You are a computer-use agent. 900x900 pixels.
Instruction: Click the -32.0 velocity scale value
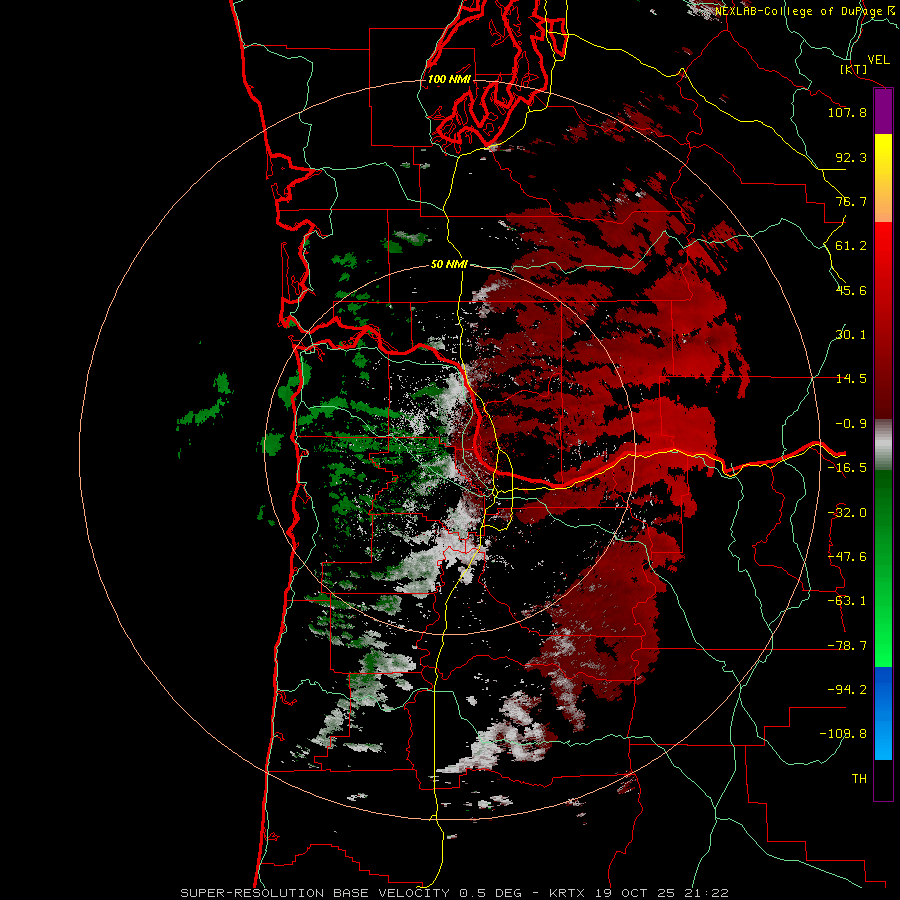[x=847, y=513]
